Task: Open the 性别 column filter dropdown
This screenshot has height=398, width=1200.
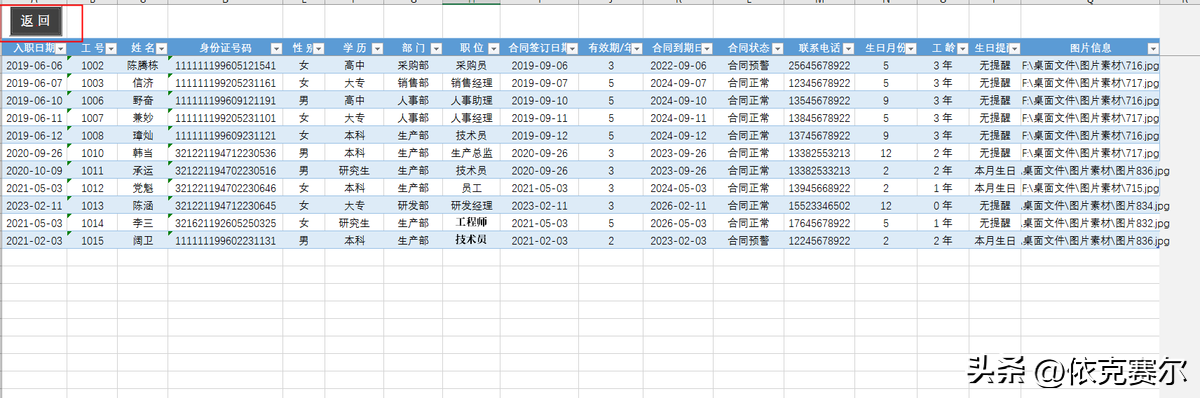Action: point(319,48)
